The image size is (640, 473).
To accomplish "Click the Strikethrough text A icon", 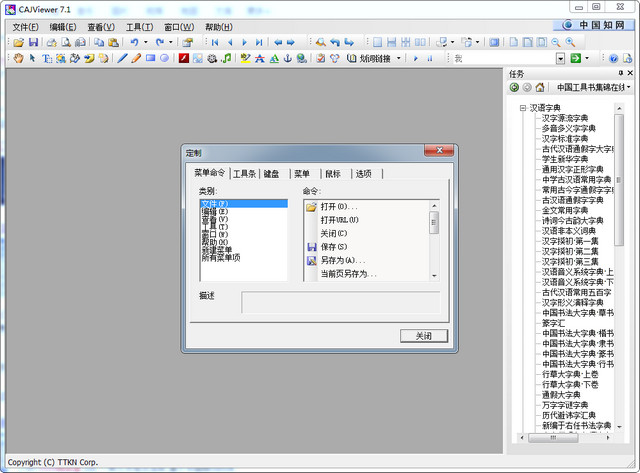I will [260, 58].
